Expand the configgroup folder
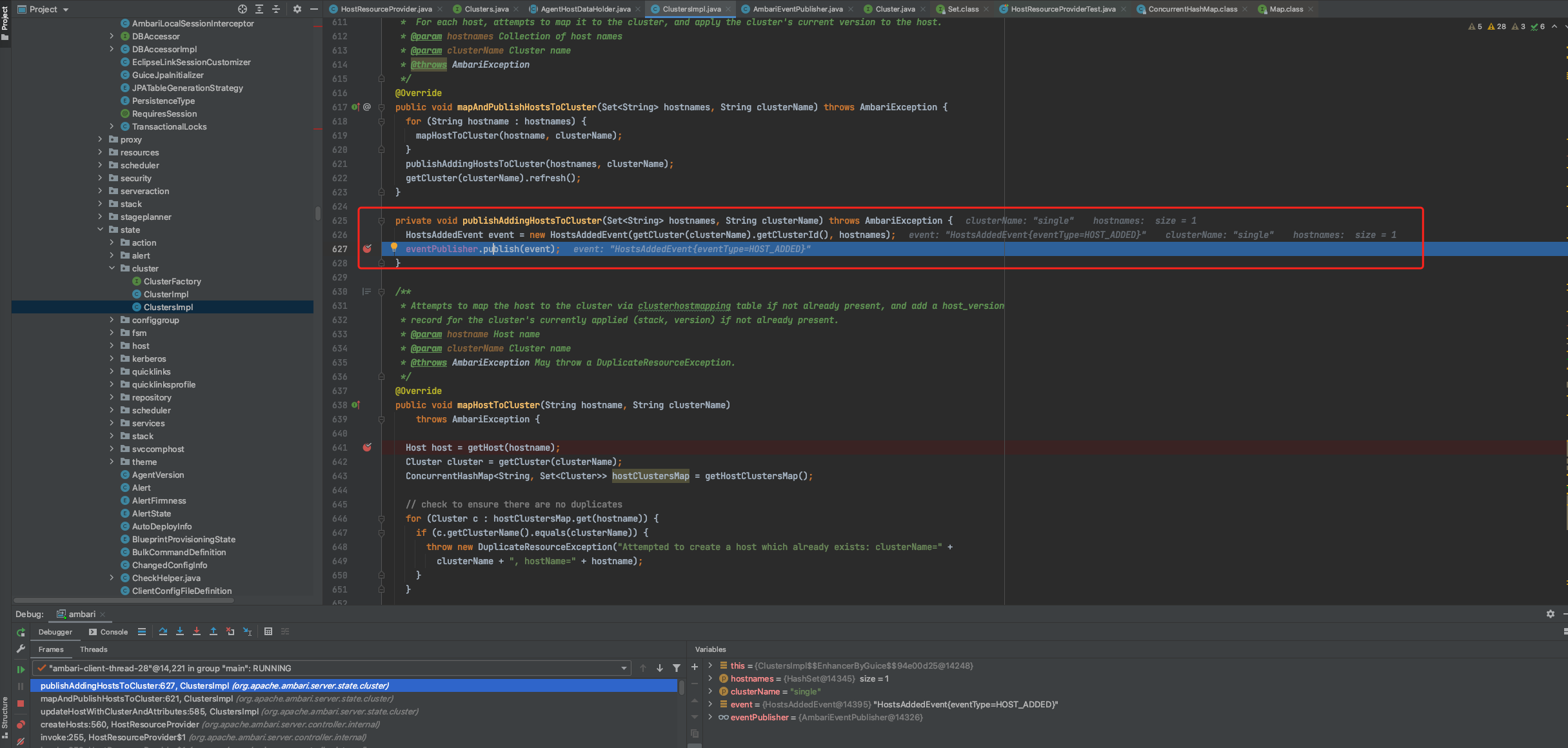This screenshot has width=1568, height=748. click(112, 320)
